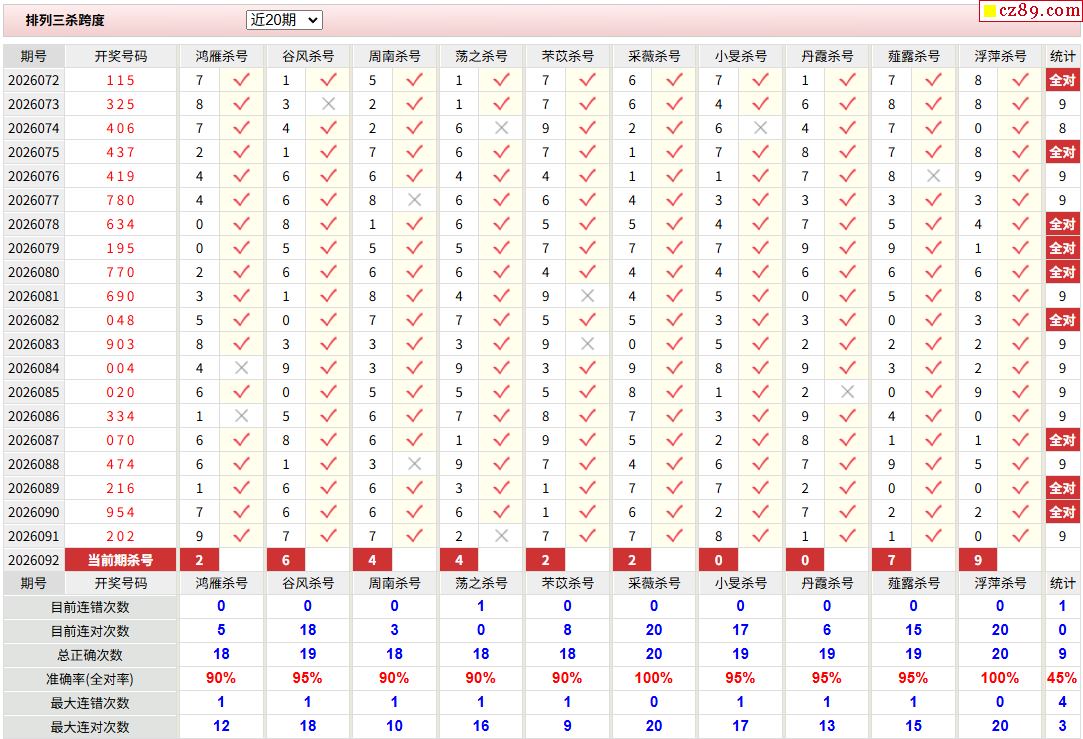Click the X mark for 荡之杀号 in row 2026074
This screenshot has width=1083, height=739.
[x=501, y=128]
